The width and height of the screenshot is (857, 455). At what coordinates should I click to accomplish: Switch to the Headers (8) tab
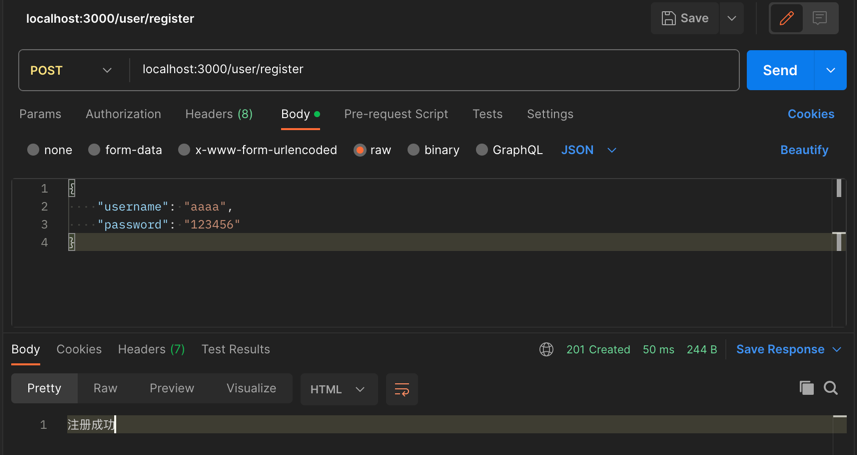coord(218,114)
